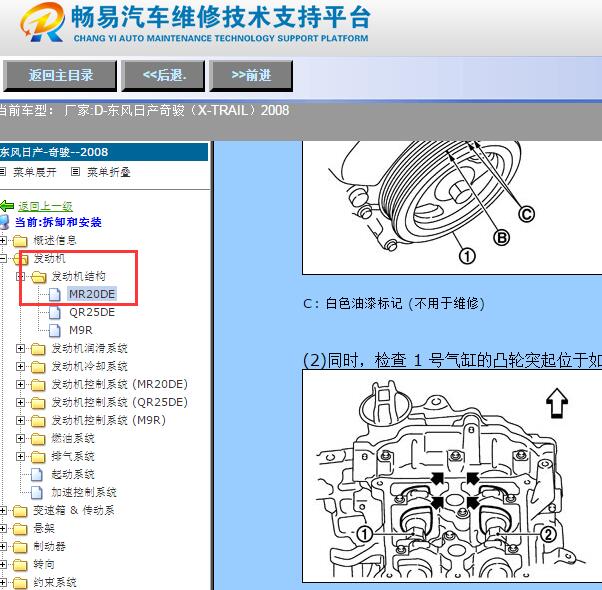Click the pulley diagram image

coord(452,207)
